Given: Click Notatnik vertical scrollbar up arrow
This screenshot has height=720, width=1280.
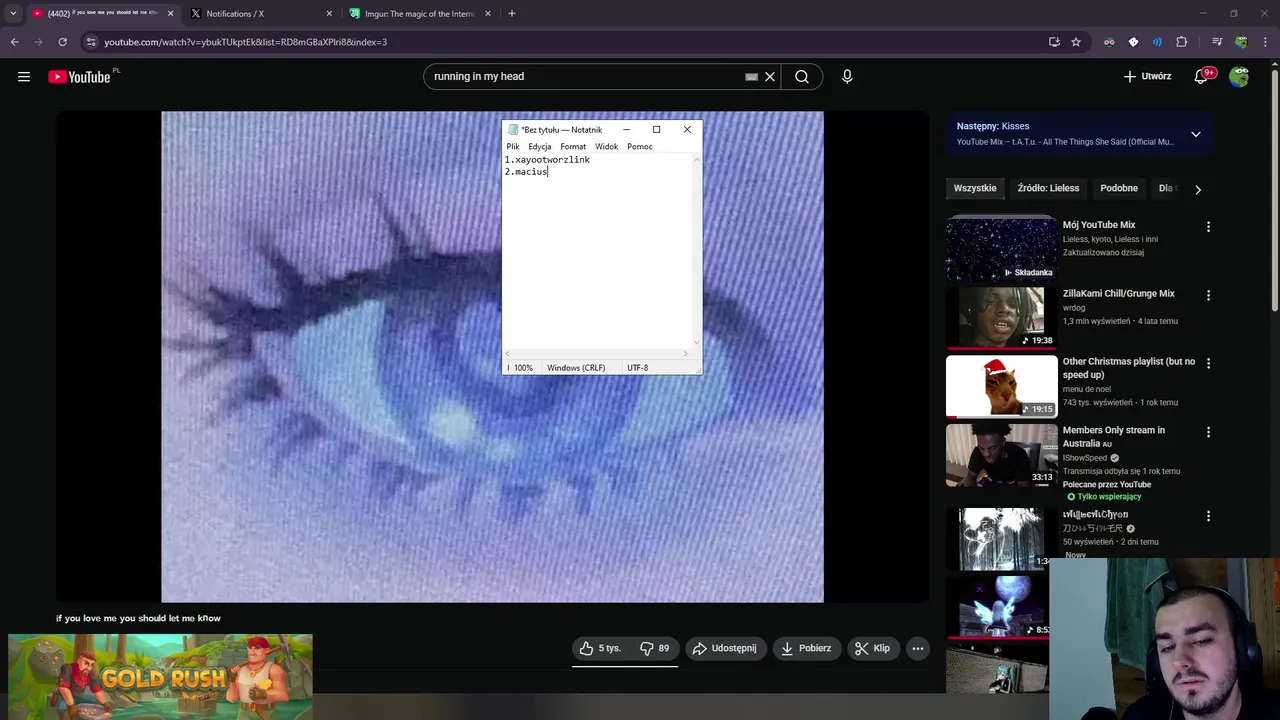Looking at the screenshot, I should coord(697,159).
